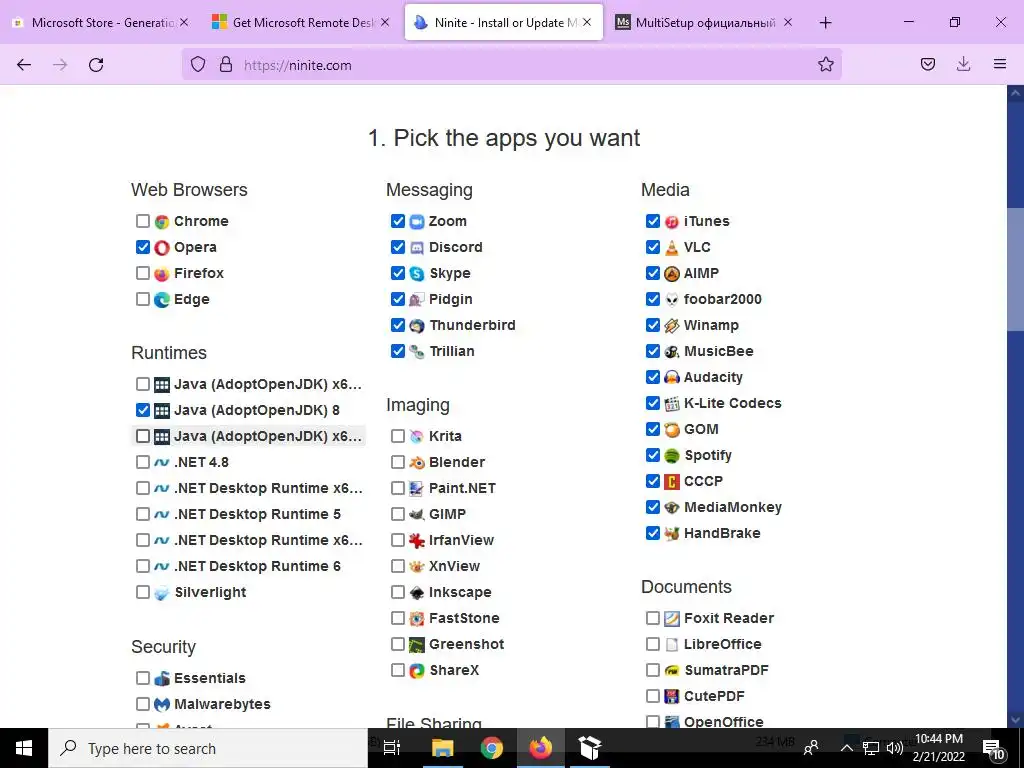Click the MediaMonkey label
Viewport: 1024px width, 768px height.
tap(733, 507)
